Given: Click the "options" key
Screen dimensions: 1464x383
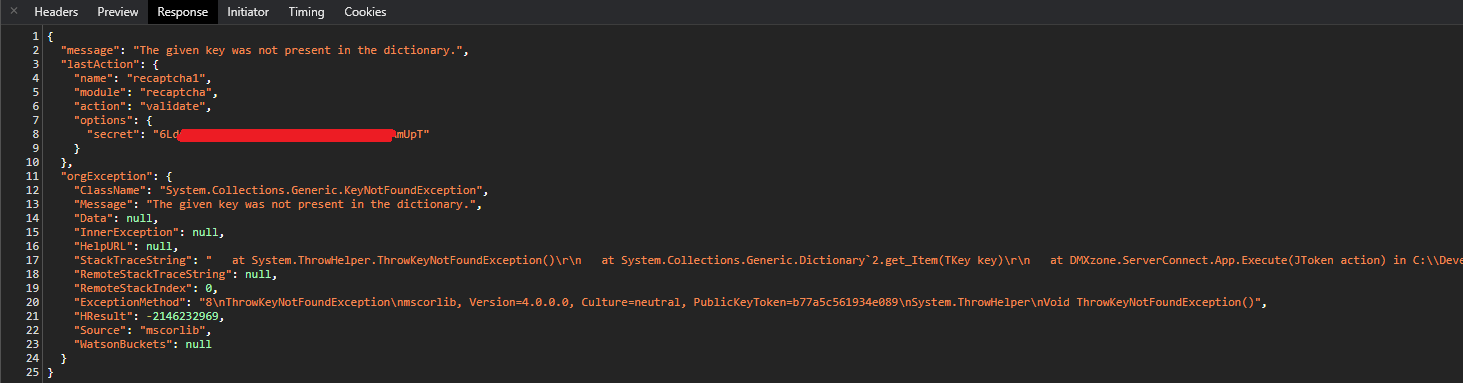Looking at the screenshot, I should click(x=103, y=120).
